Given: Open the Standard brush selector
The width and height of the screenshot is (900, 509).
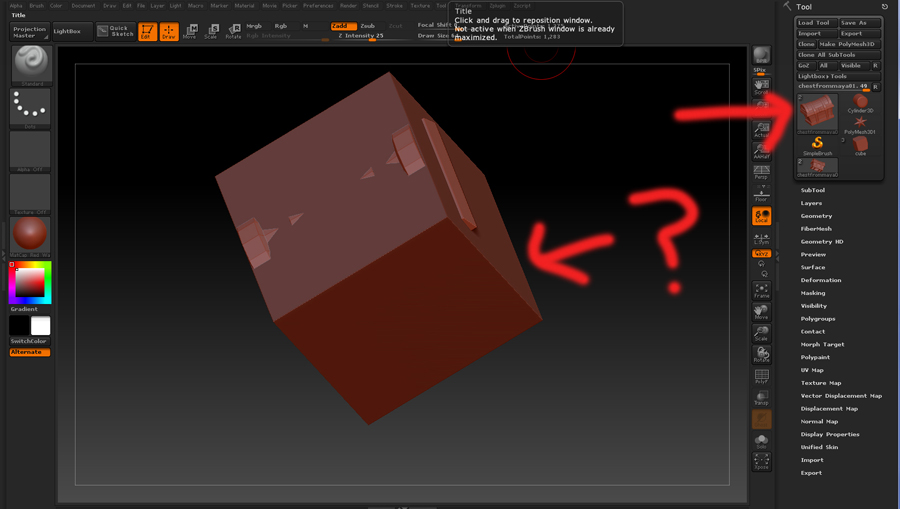Looking at the screenshot, I should pos(32,66).
